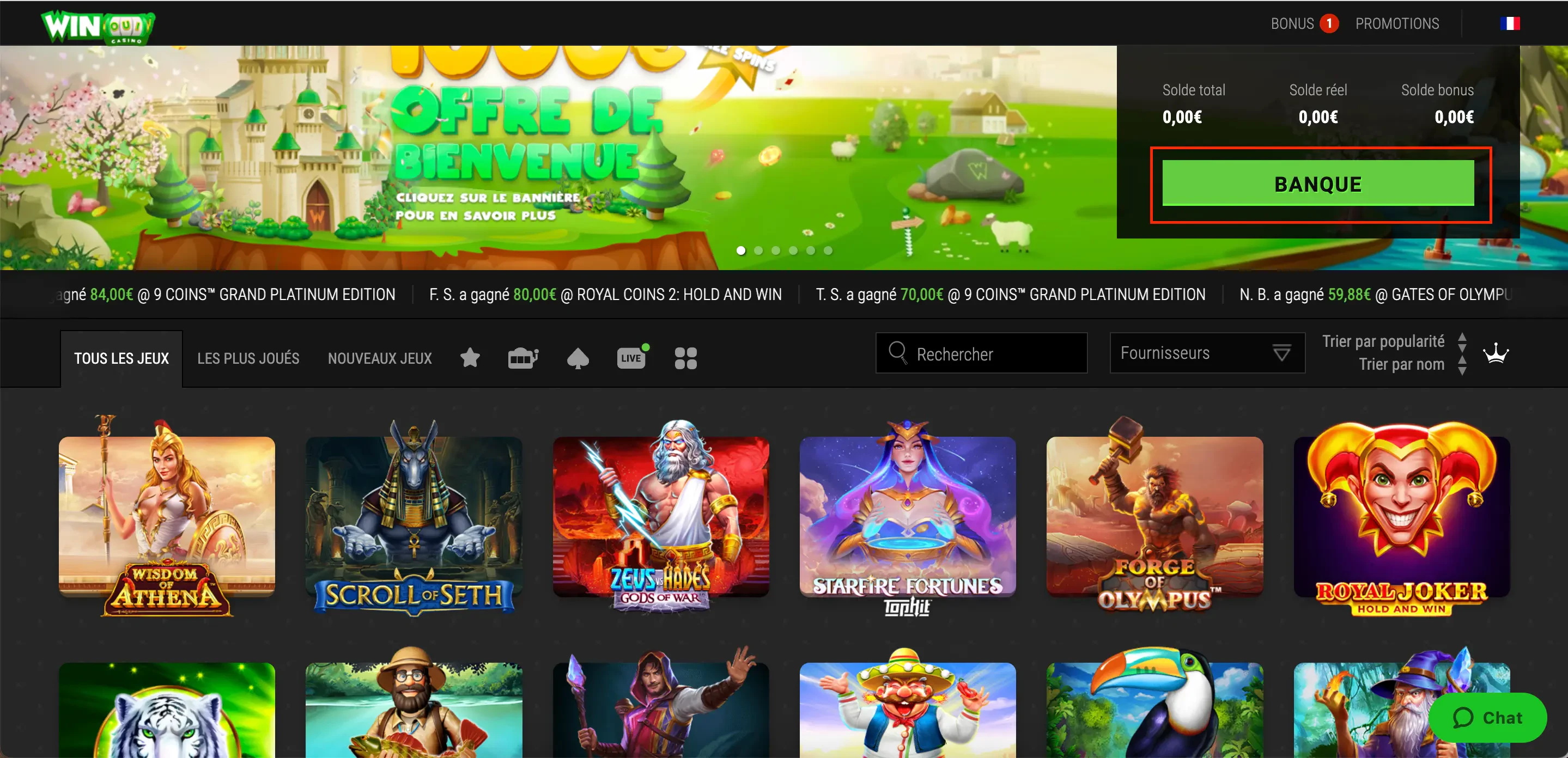The image size is (1568, 758).
Task: Sort games by Trier par nom
Action: click(1401, 364)
